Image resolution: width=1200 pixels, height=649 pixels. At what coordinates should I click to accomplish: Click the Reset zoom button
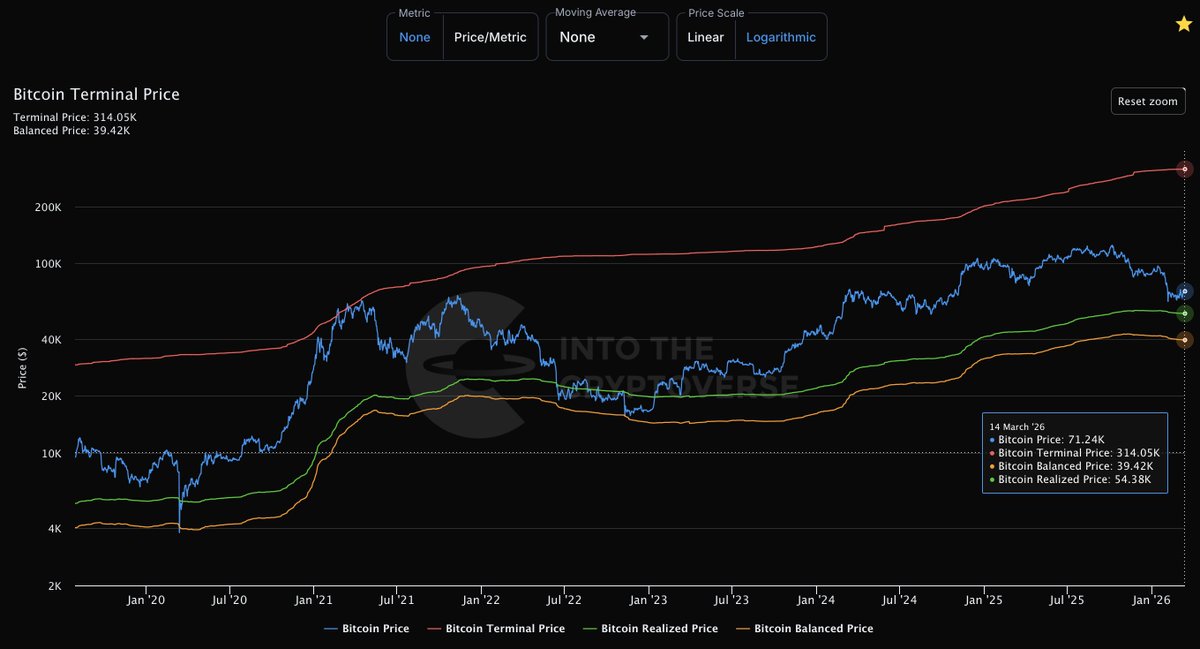(x=1147, y=101)
